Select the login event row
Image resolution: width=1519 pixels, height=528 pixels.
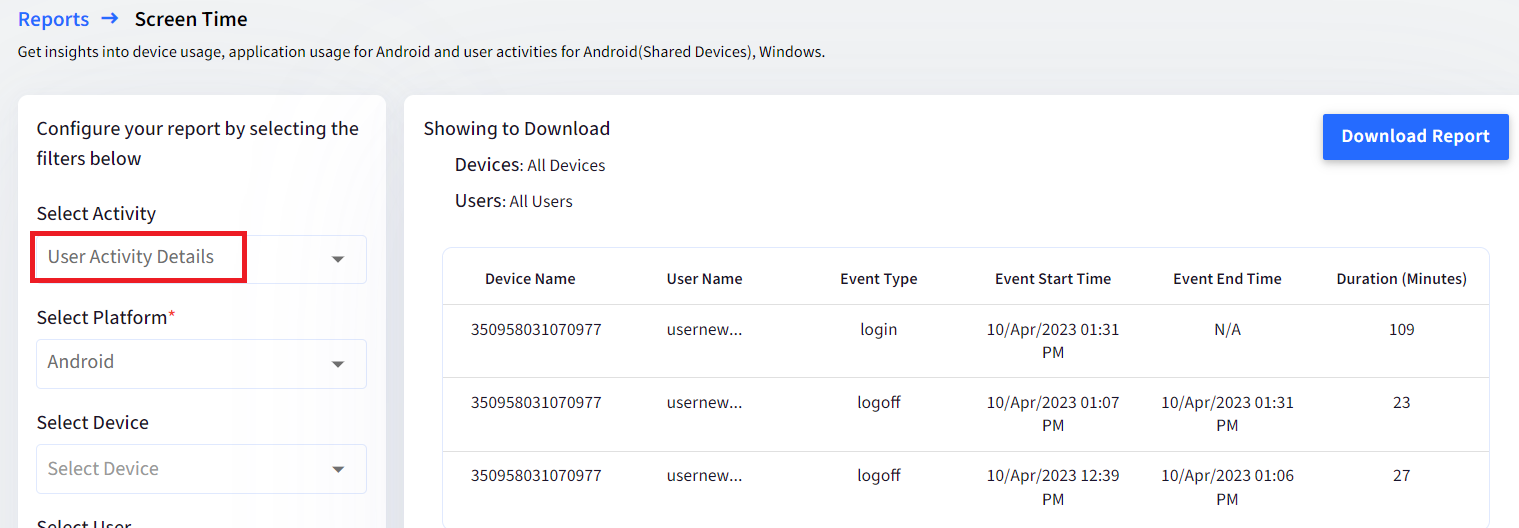pyautogui.click(x=966, y=341)
